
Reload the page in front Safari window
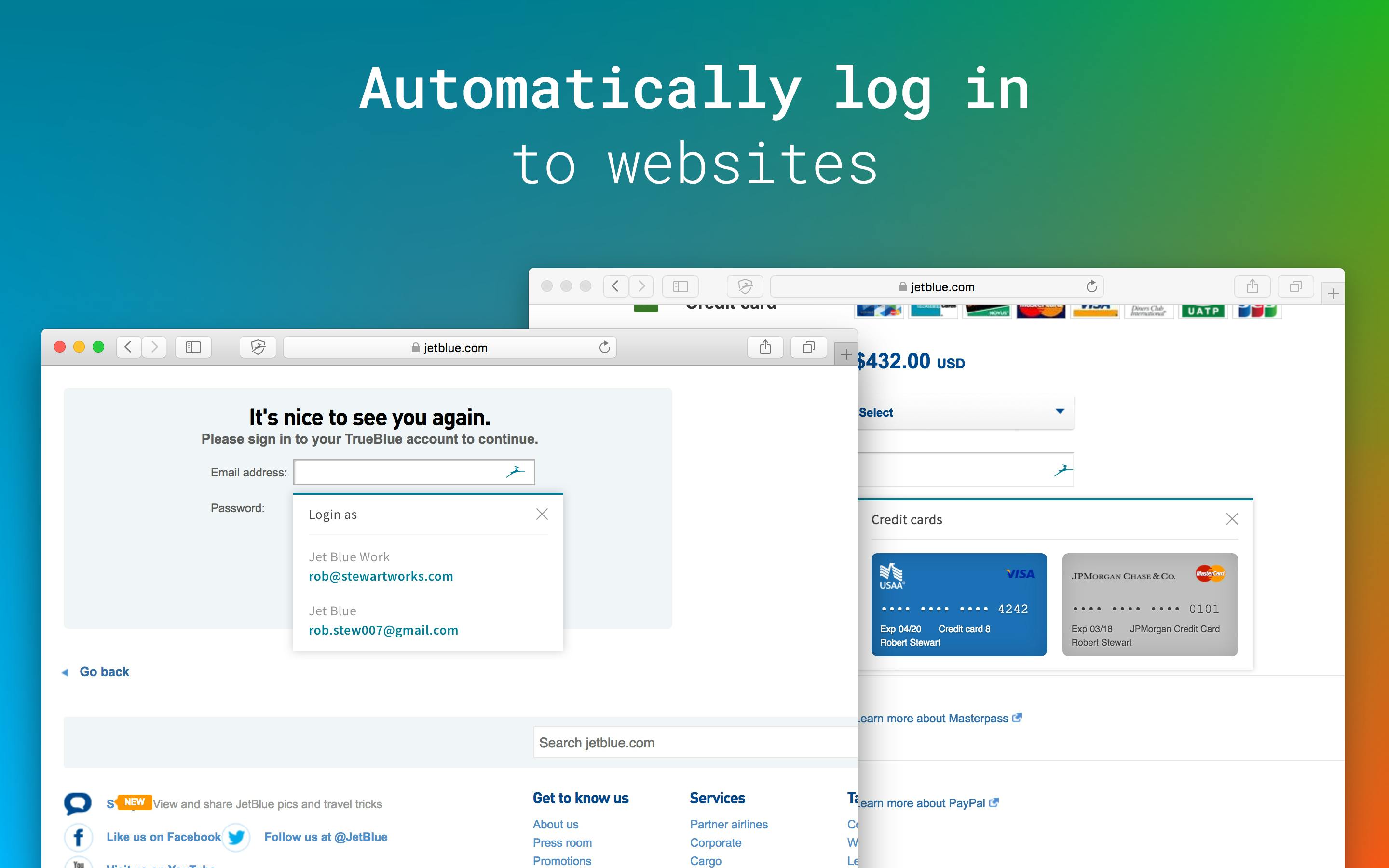coord(604,347)
